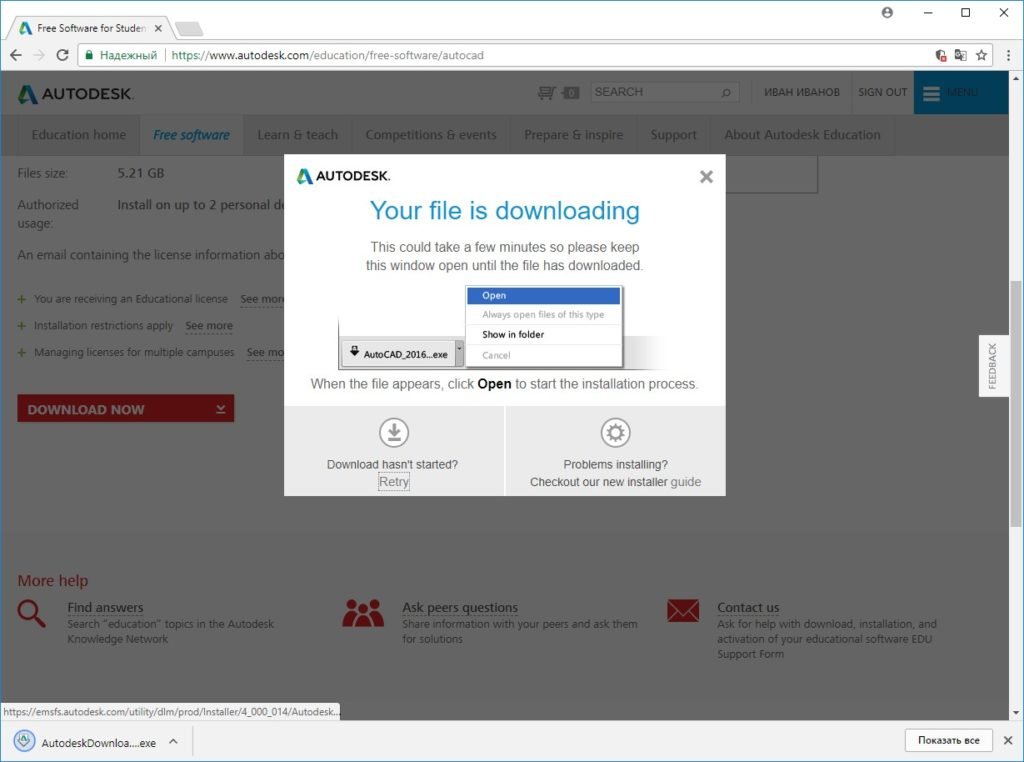
Task: Open Ask peers questions link
Action: coord(460,607)
